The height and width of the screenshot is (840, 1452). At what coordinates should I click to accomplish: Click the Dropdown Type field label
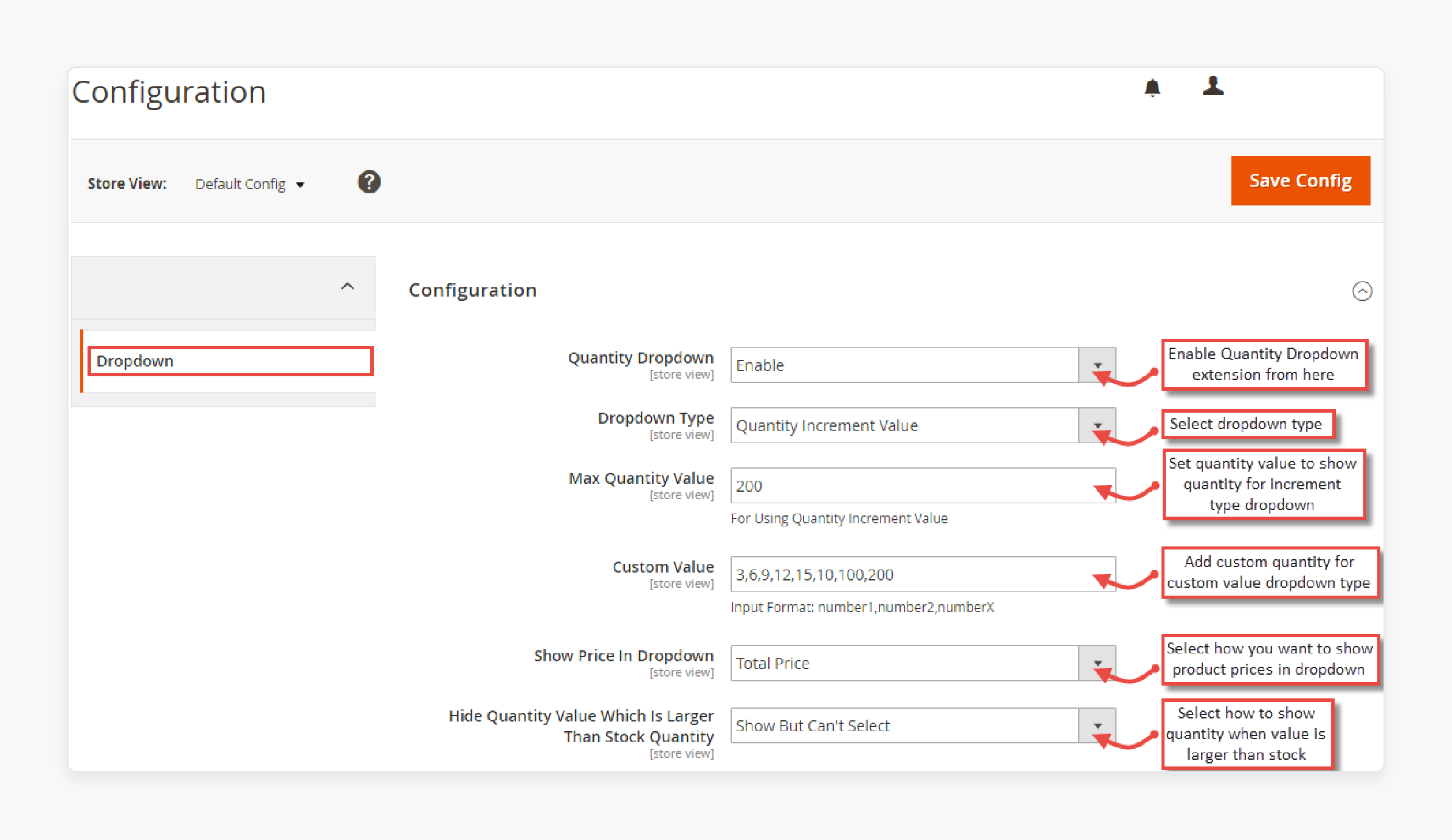(x=656, y=418)
